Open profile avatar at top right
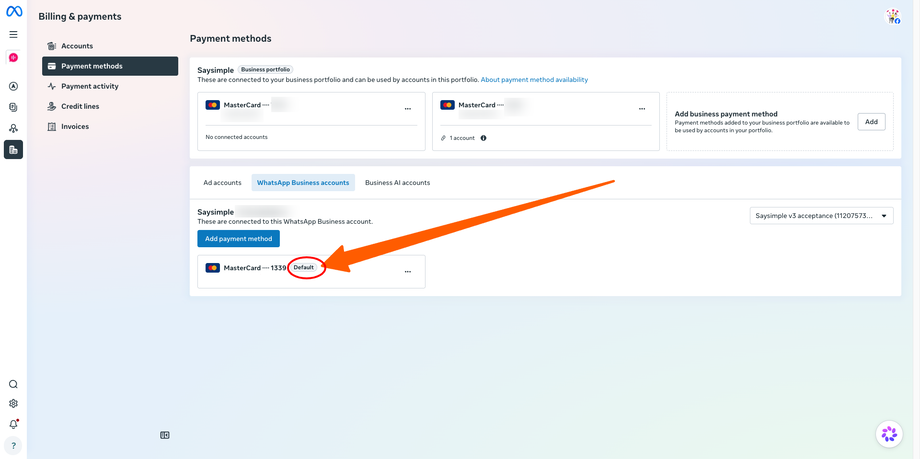 coord(892,16)
